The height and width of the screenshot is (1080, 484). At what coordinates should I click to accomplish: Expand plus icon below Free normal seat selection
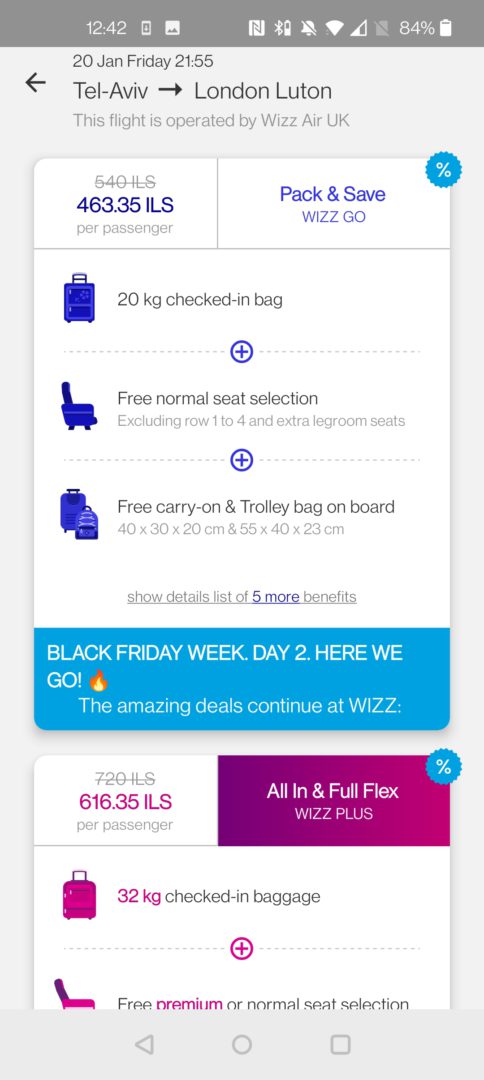point(242,459)
